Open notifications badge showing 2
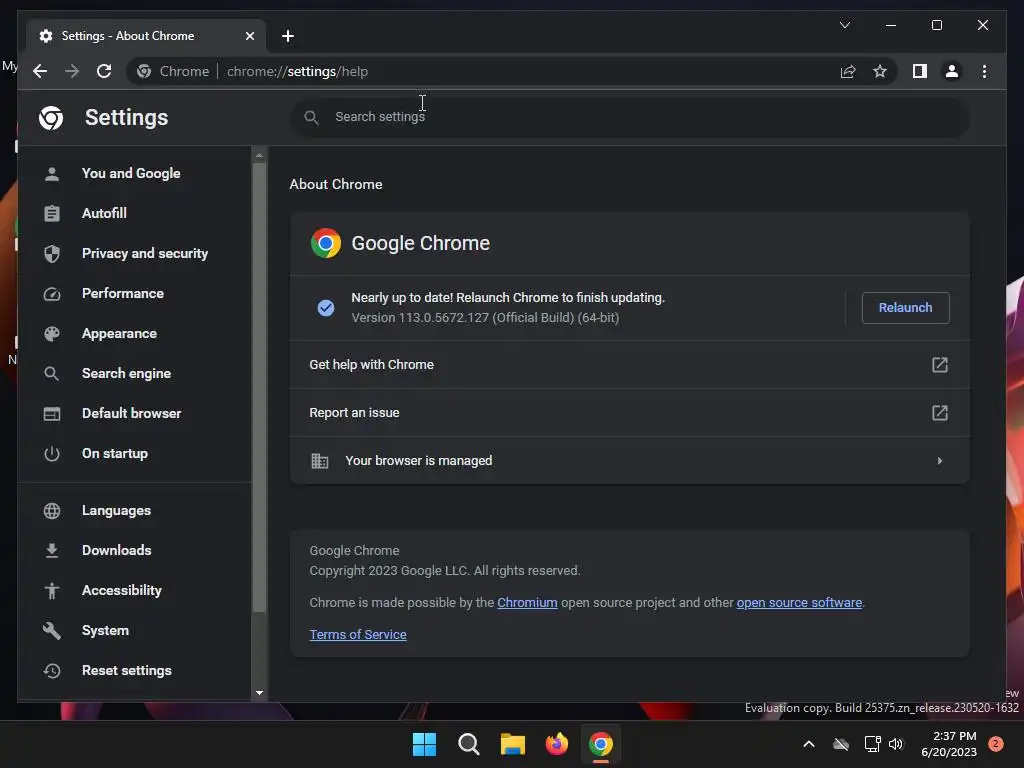This screenshot has width=1024, height=768. (x=996, y=744)
